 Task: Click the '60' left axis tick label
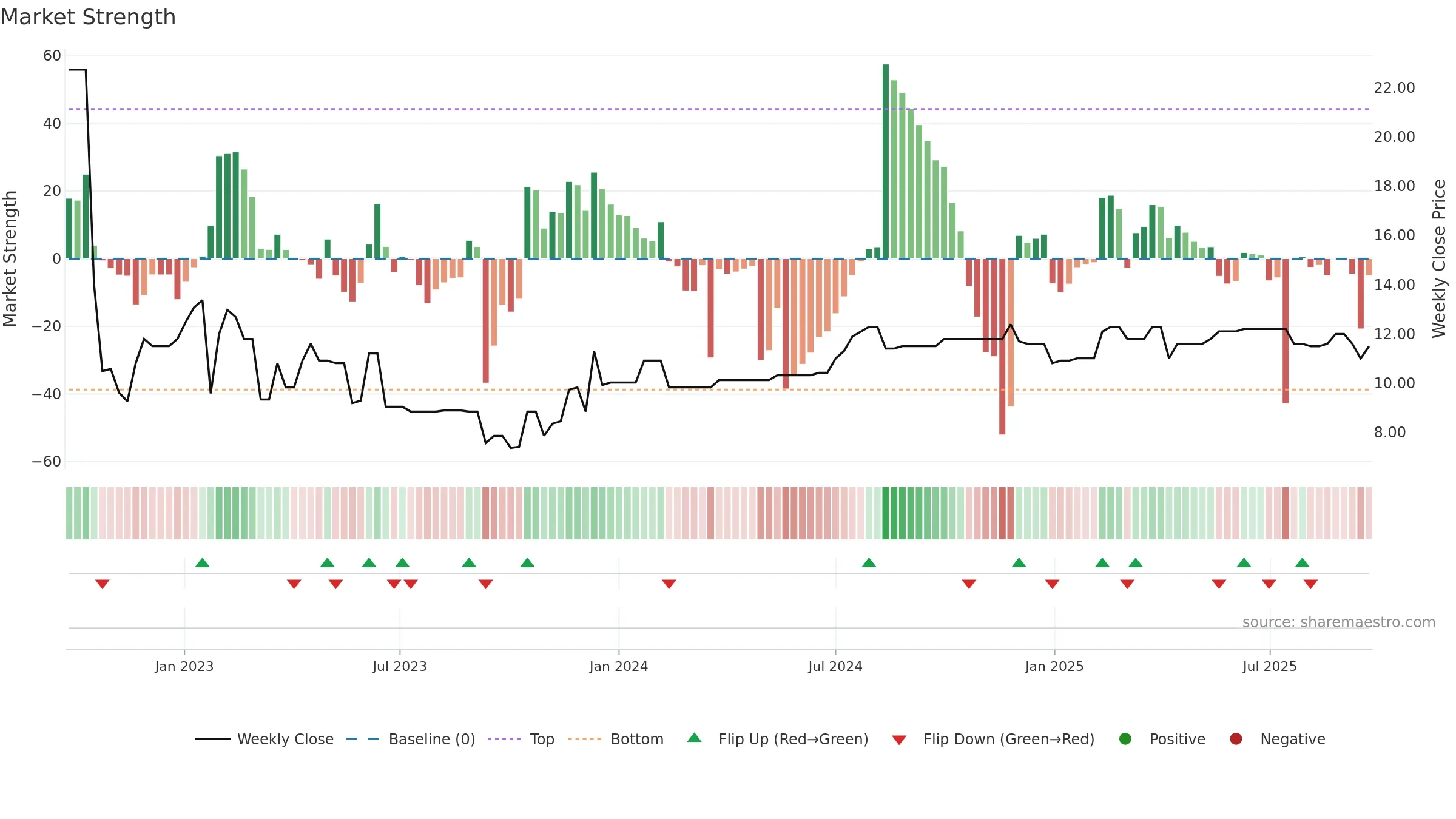pos(52,56)
